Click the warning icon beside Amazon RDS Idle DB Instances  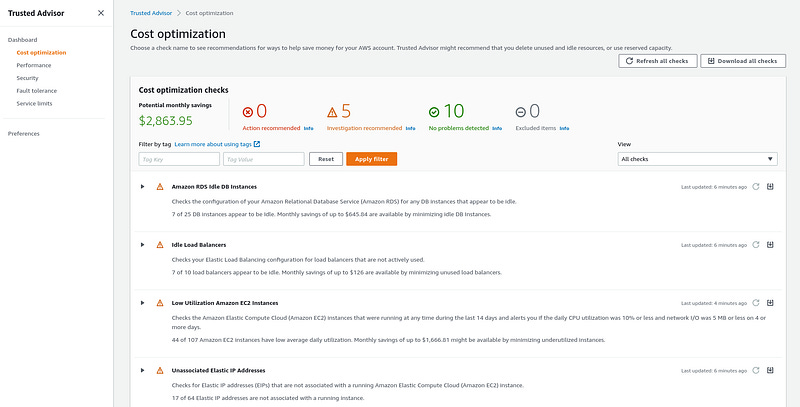pos(160,187)
